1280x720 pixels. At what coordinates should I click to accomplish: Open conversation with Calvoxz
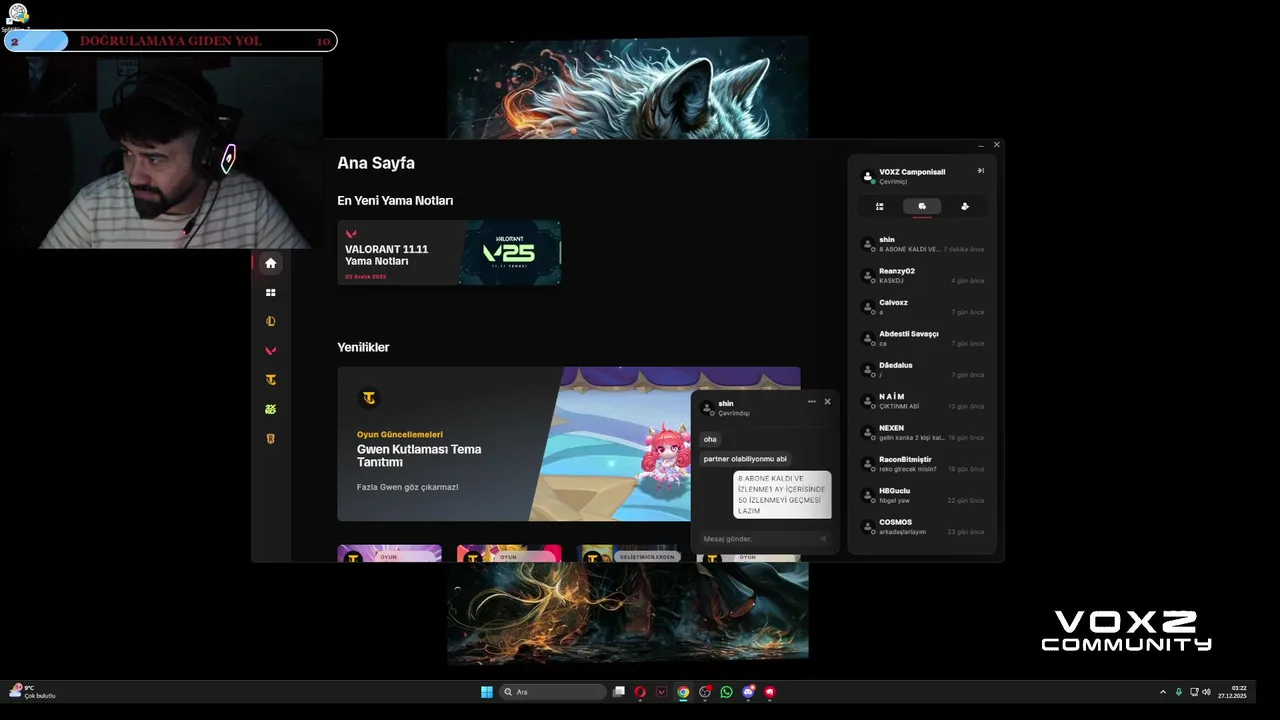click(922, 307)
